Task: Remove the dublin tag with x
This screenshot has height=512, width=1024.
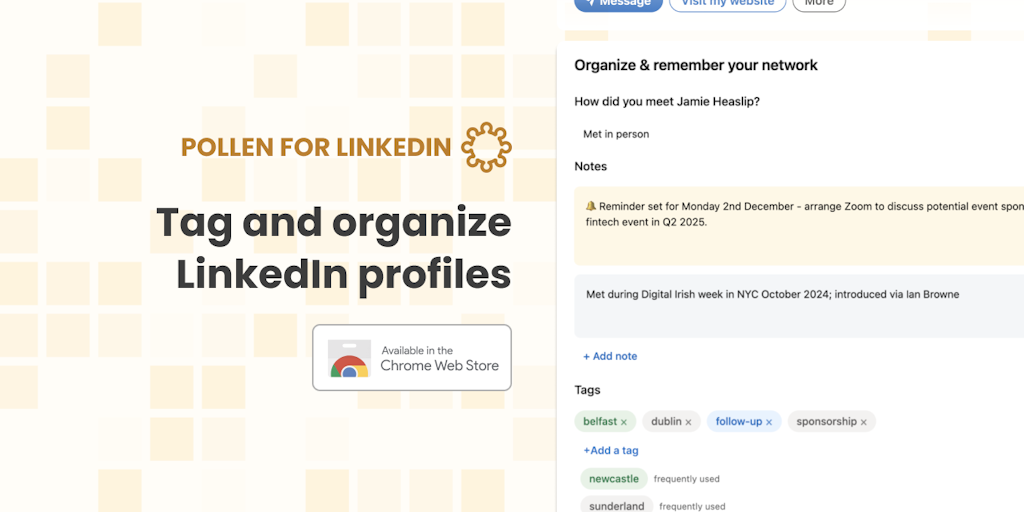Action: [x=688, y=422]
